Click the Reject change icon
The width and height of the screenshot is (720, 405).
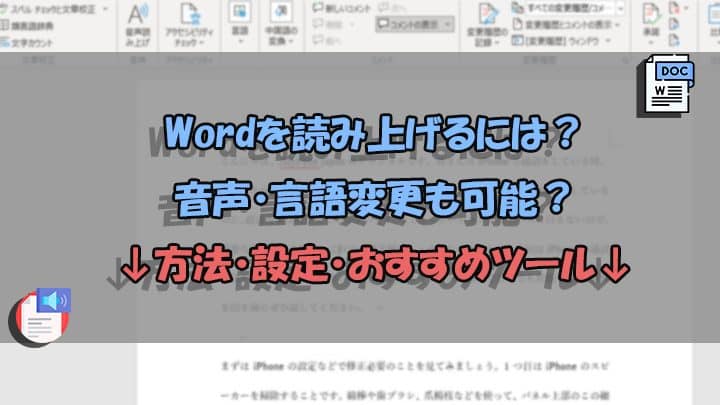[674, 8]
